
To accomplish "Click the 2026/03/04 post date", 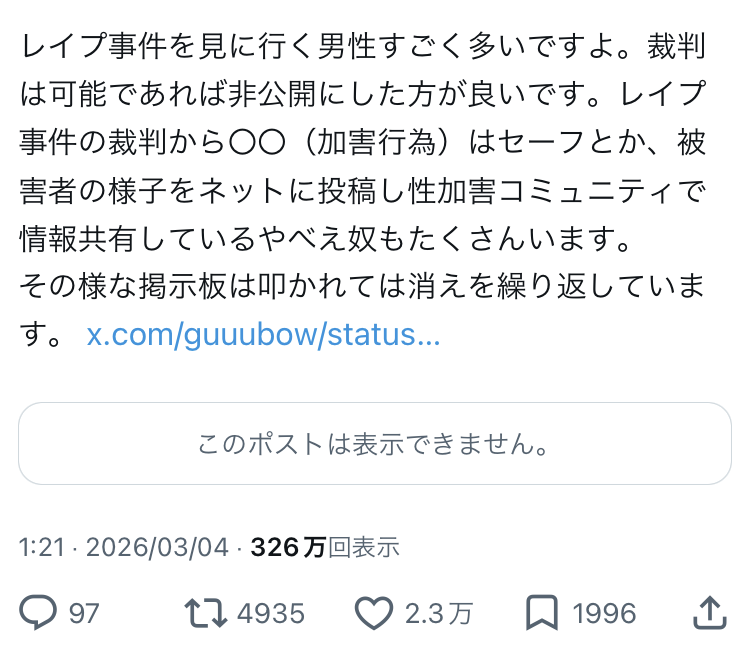I will [x=157, y=547].
